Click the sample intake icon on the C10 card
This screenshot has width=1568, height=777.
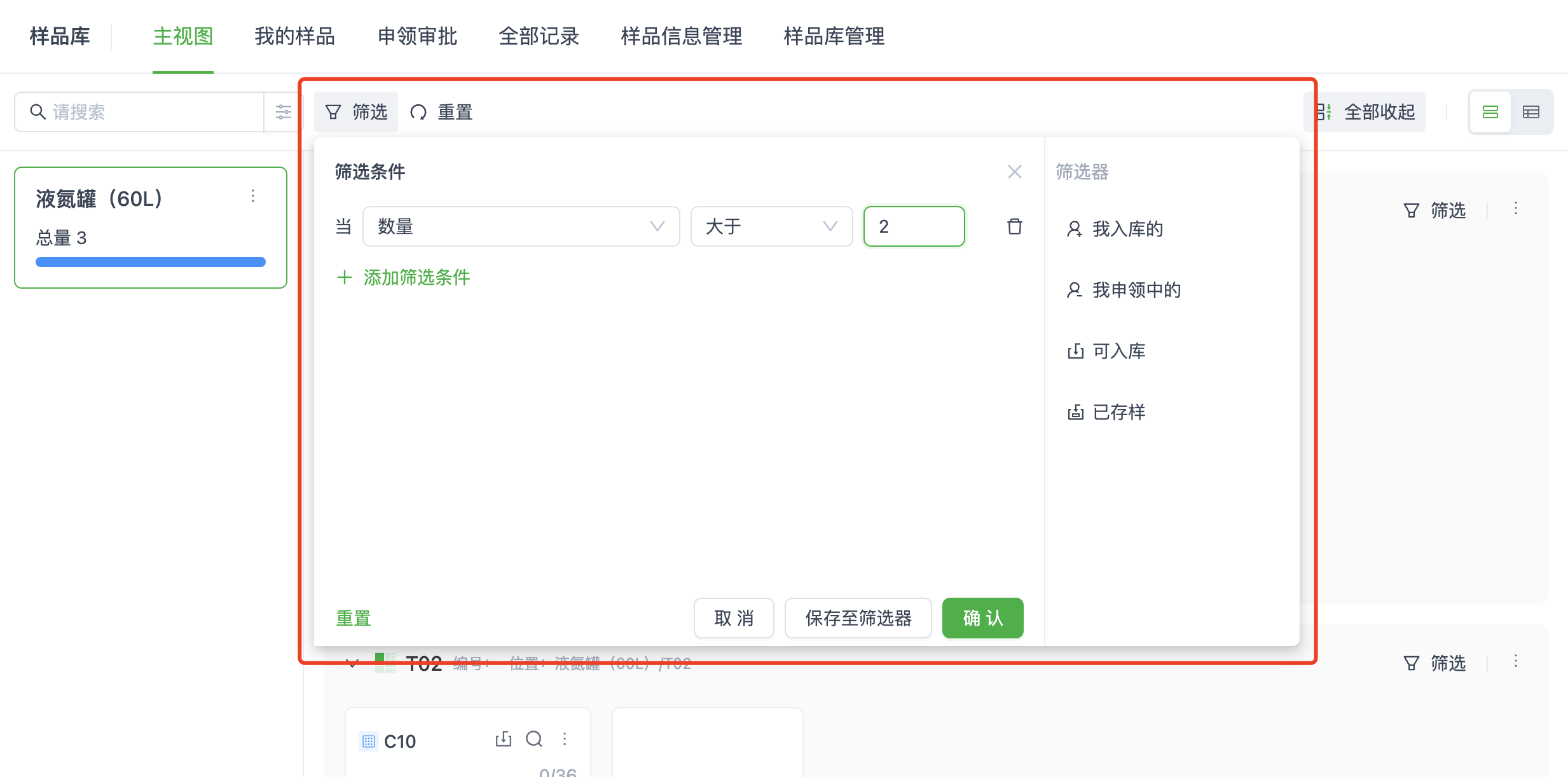503,739
